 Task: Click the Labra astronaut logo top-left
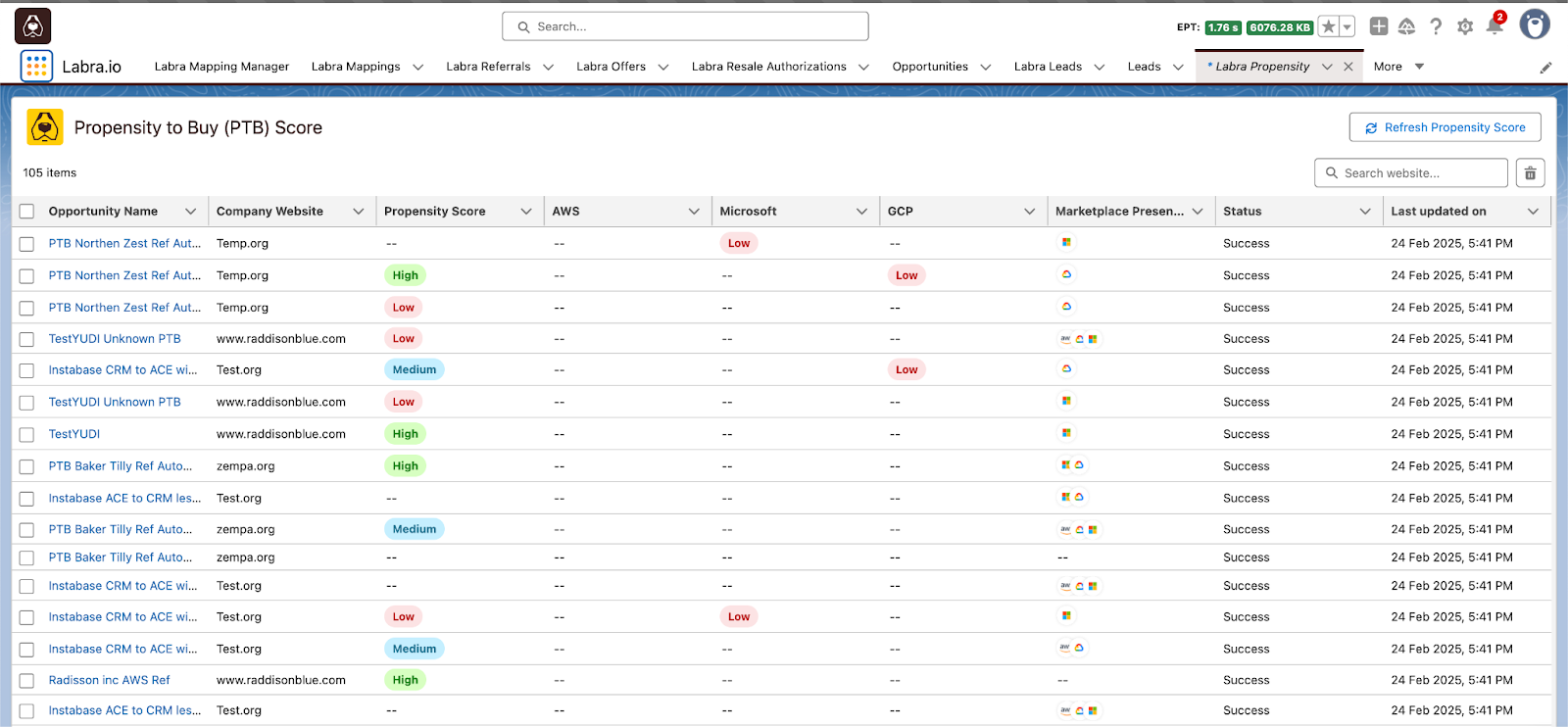click(32, 25)
